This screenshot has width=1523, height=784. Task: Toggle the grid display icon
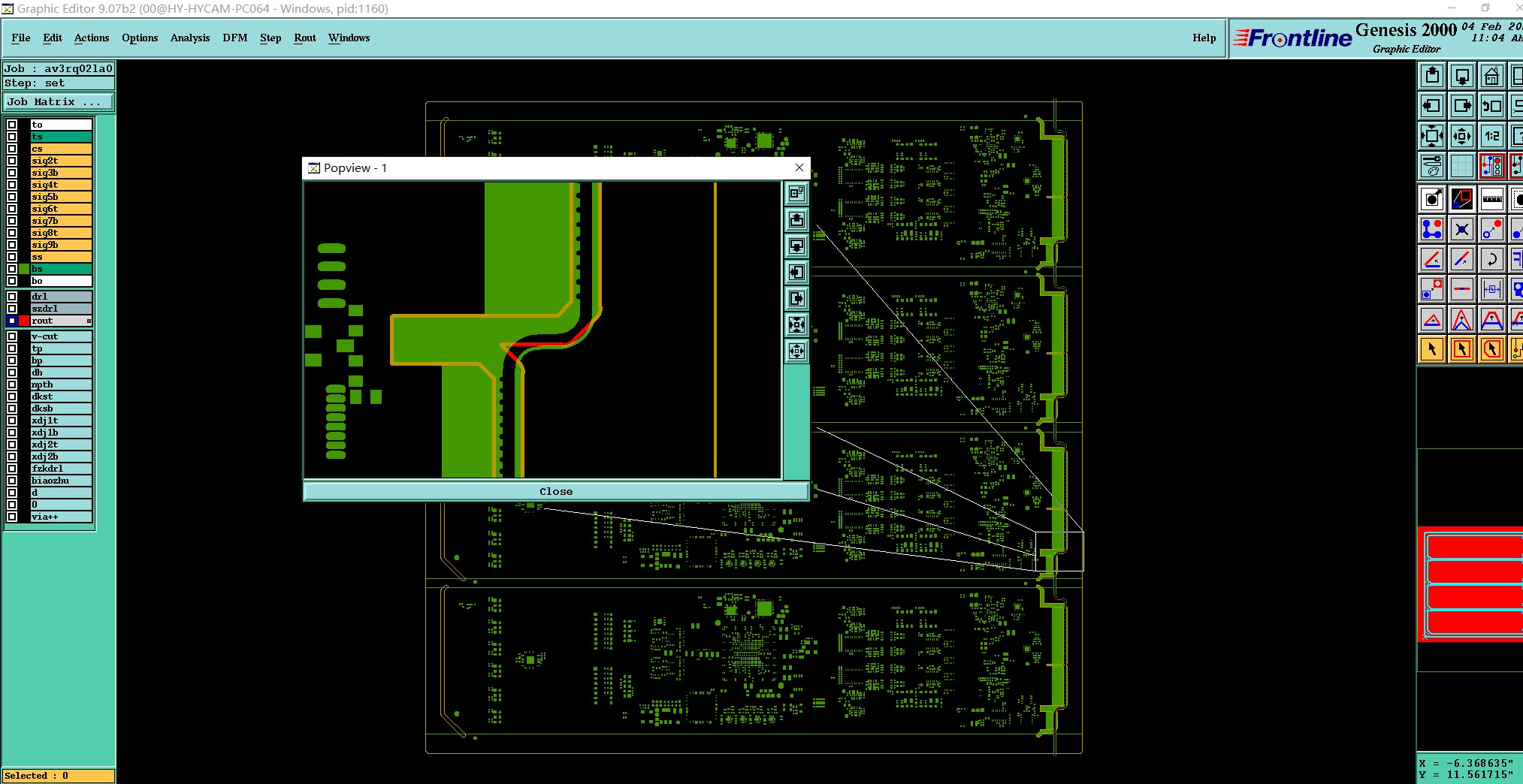1462,166
